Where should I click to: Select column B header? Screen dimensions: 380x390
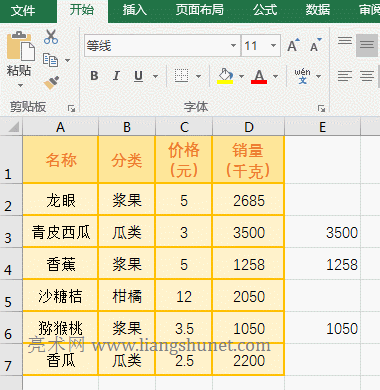point(127,127)
